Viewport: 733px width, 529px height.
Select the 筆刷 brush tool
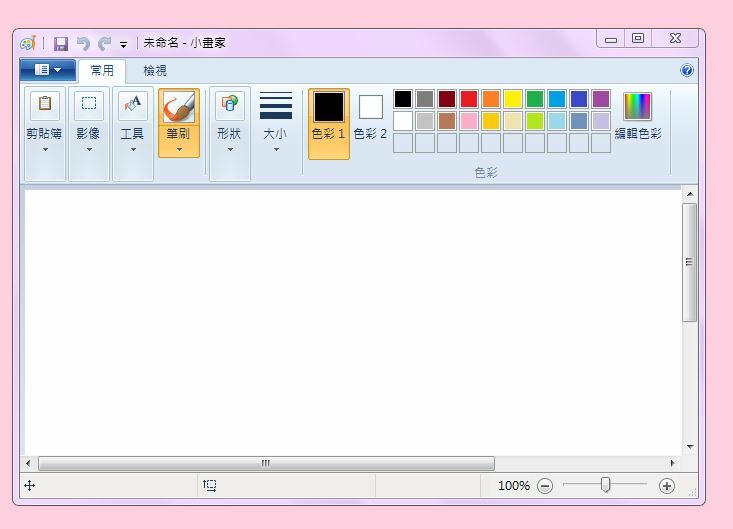click(x=179, y=107)
